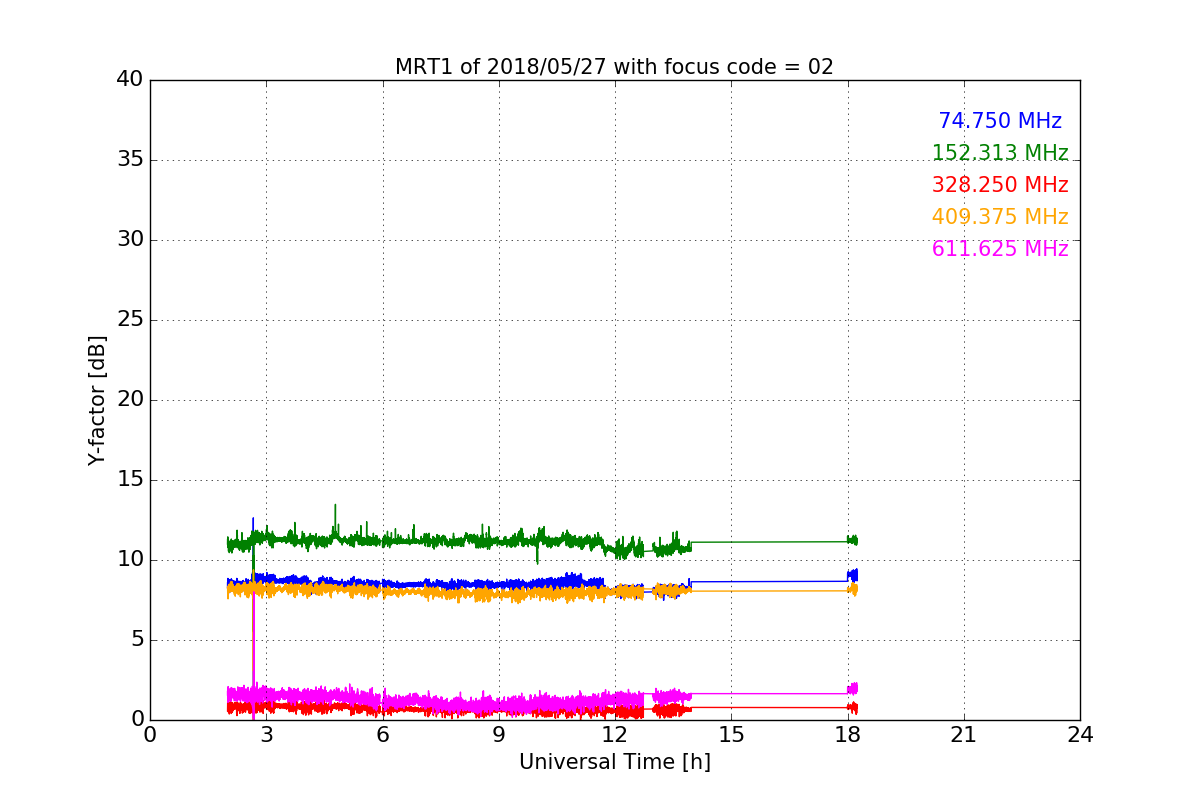The height and width of the screenshot is (800, 1200).
Task: Click the x-axis tick label '3'
Action: click(x=266, y=735)
